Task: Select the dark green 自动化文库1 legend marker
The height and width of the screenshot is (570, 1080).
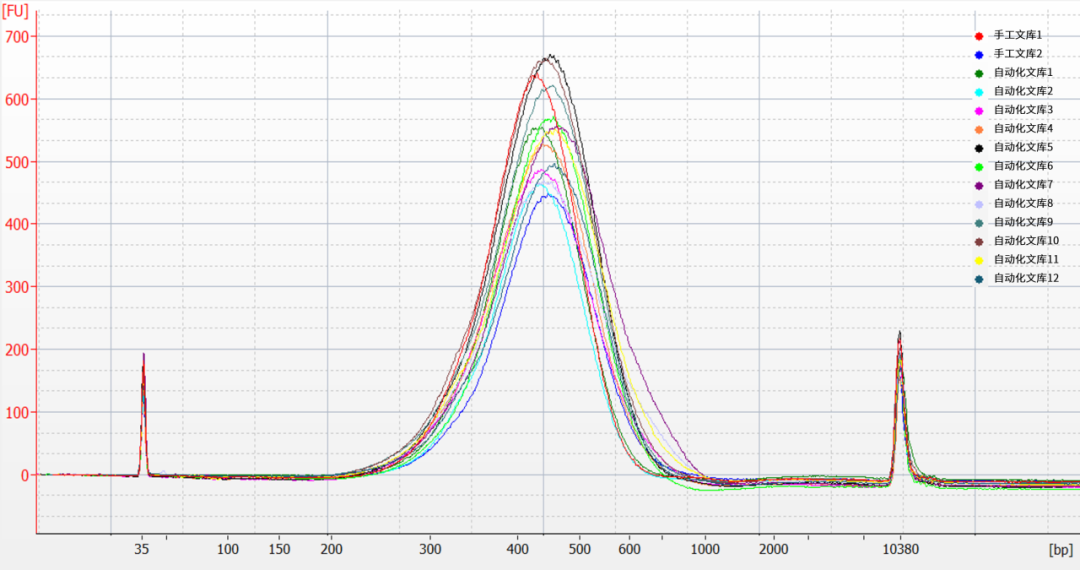Action: (x=979, y=73)
